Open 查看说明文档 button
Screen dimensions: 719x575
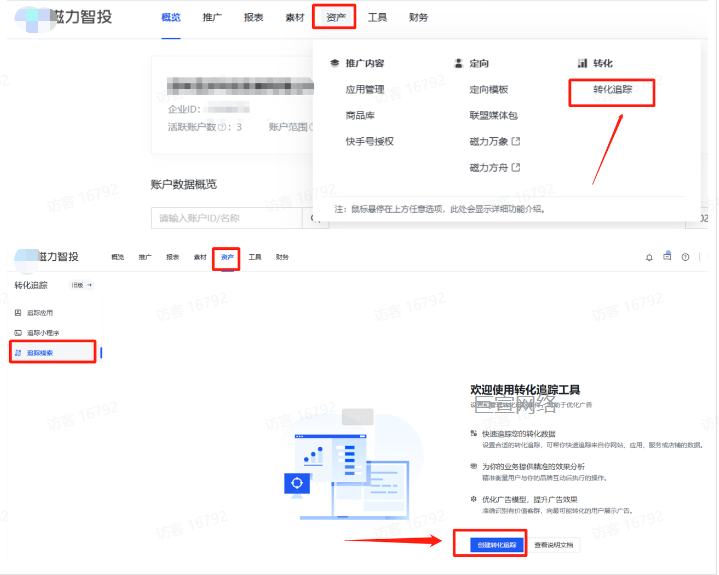coord(554,545)
